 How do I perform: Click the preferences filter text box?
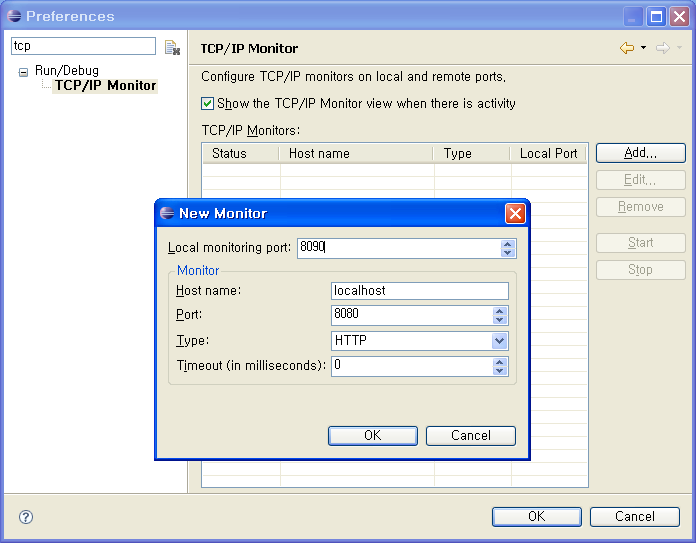(83, 47)
